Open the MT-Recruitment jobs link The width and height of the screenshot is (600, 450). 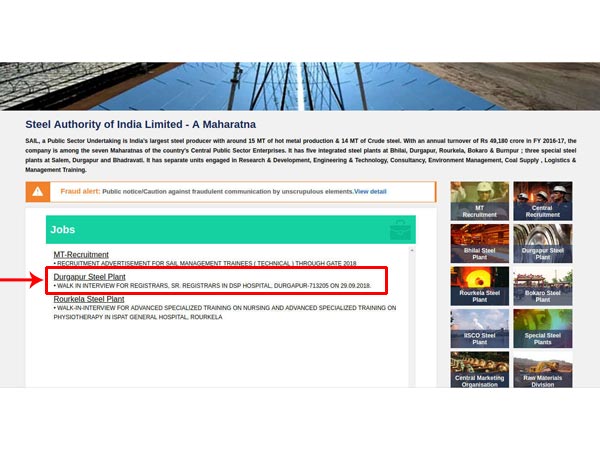pyautogui.click(x=81, y=254)
